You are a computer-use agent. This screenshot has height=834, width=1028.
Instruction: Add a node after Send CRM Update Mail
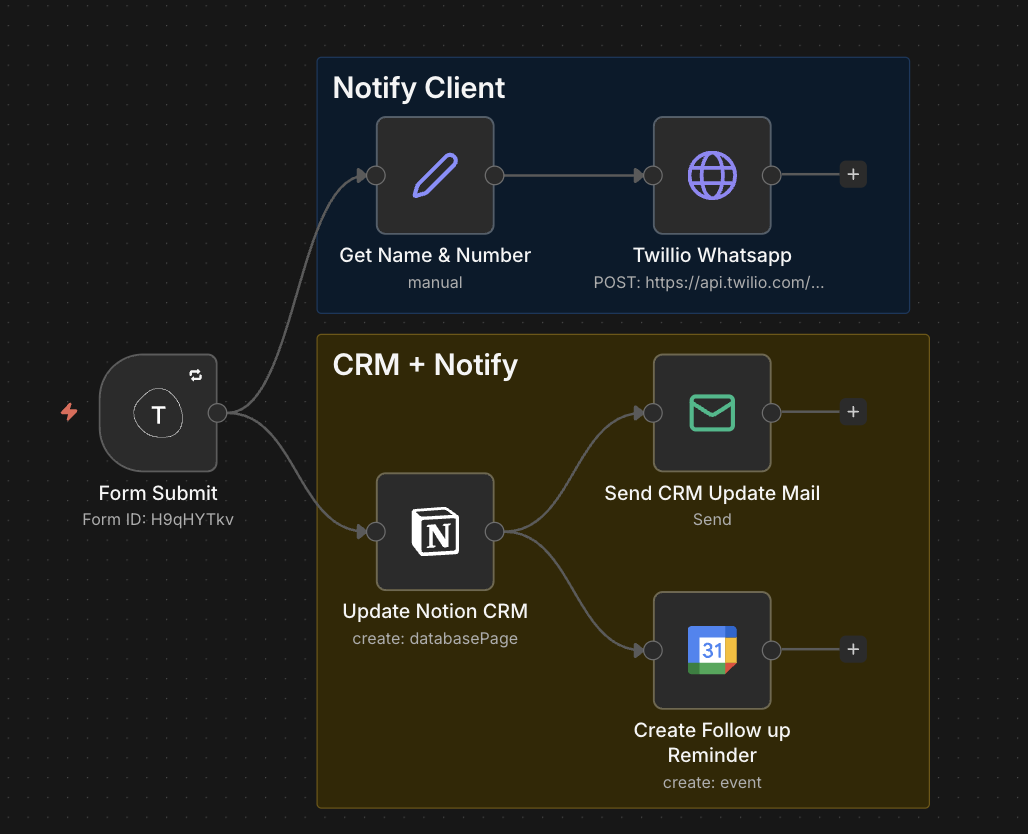(853, 412)
